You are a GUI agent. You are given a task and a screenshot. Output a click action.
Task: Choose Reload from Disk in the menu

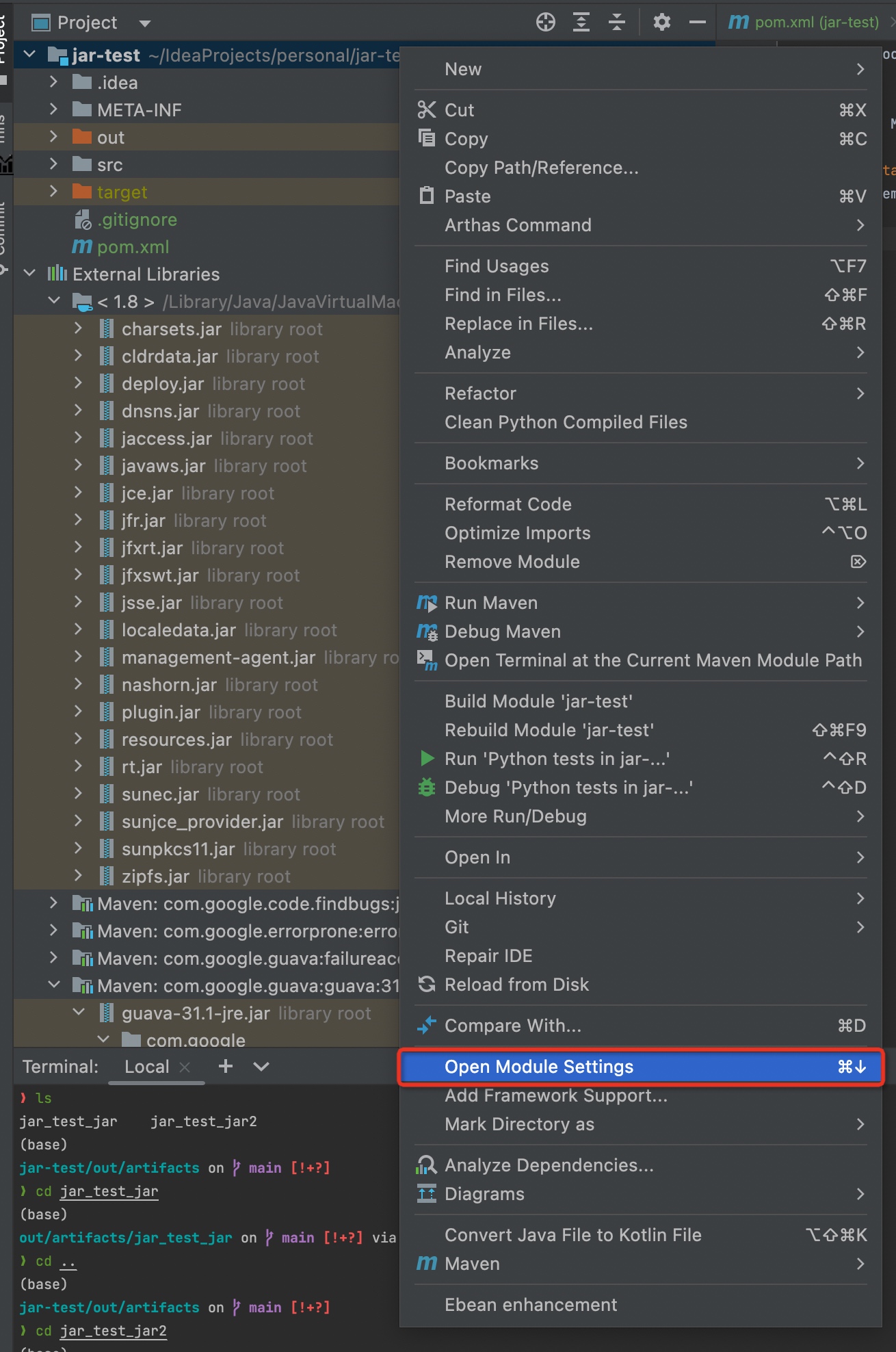click(x=516, y=985)
